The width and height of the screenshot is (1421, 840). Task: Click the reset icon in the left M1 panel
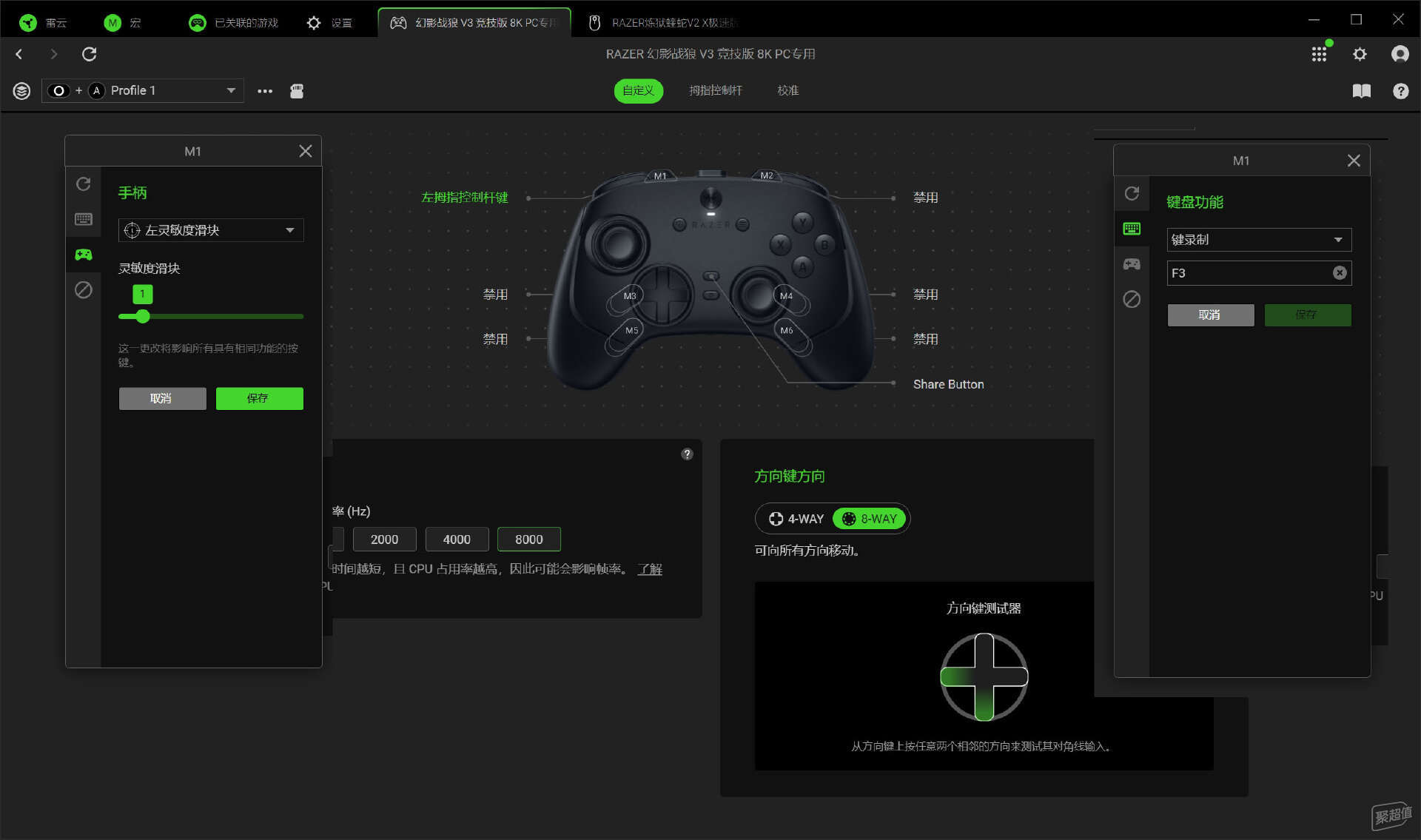(x=84, y=184)
